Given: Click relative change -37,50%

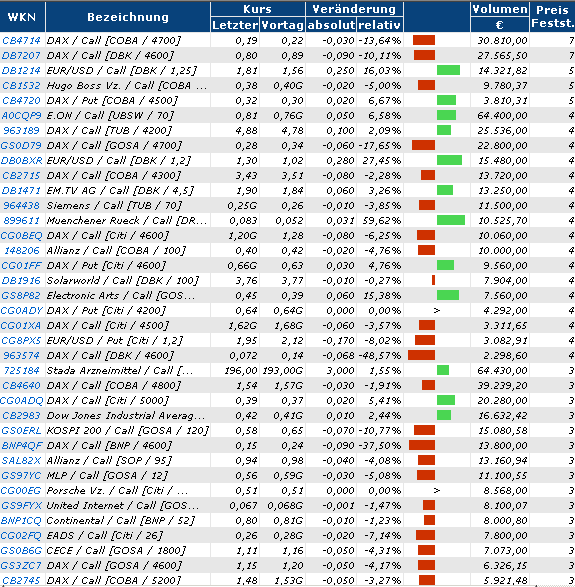Looking at the screenshot, I should click(380, 445).
